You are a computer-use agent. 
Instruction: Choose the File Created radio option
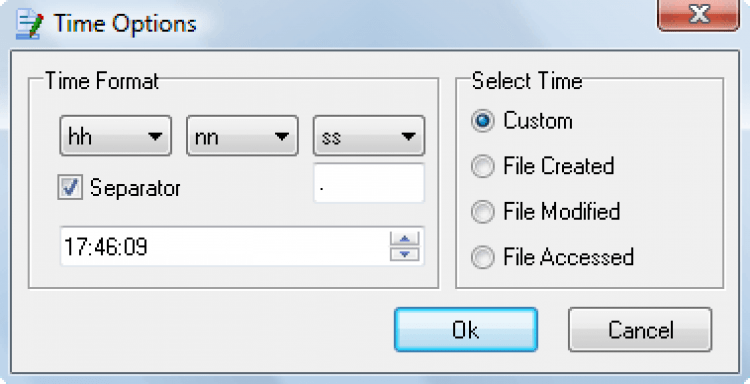tap(482, 166)
